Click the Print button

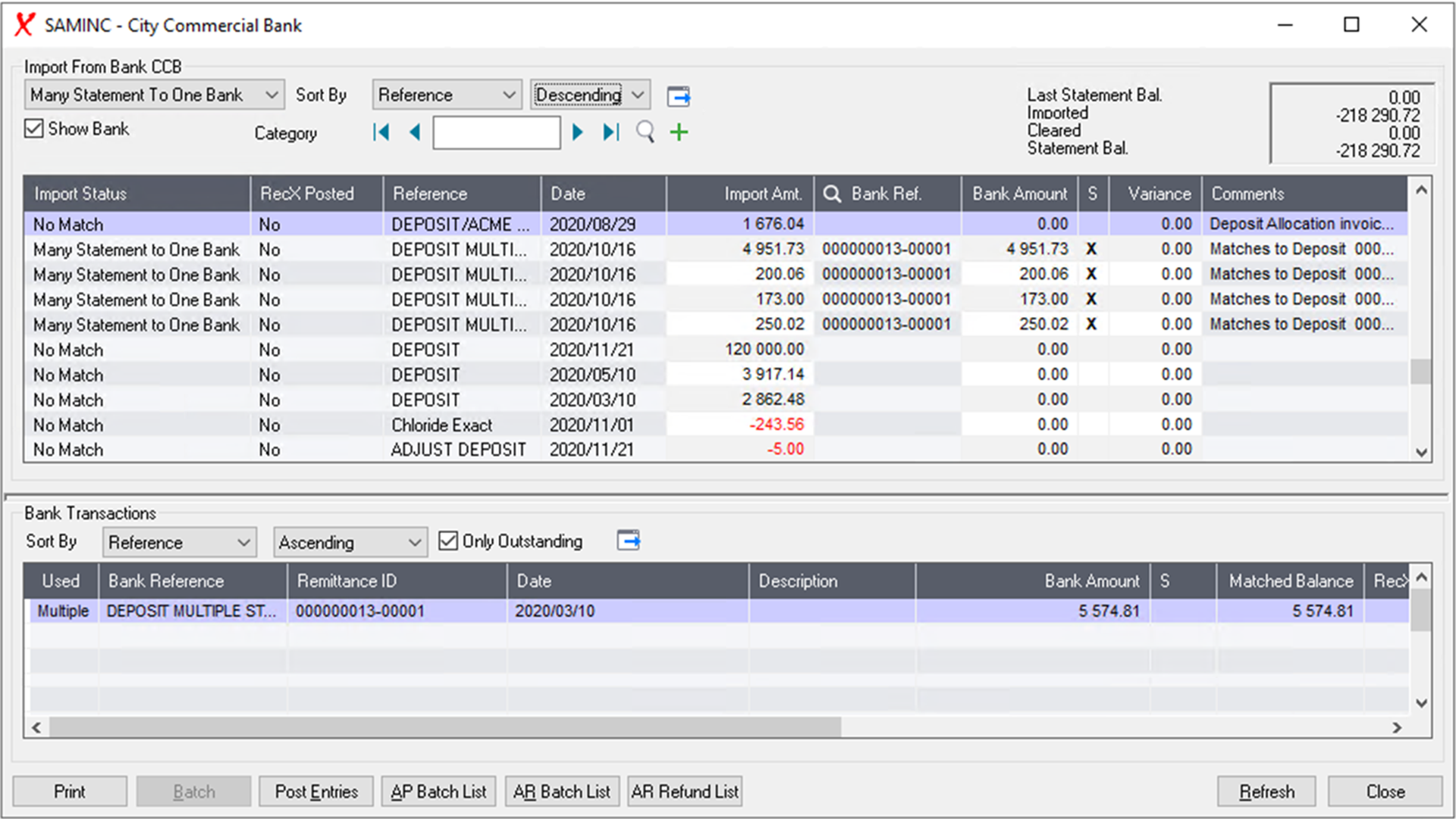tap(70, 792)
